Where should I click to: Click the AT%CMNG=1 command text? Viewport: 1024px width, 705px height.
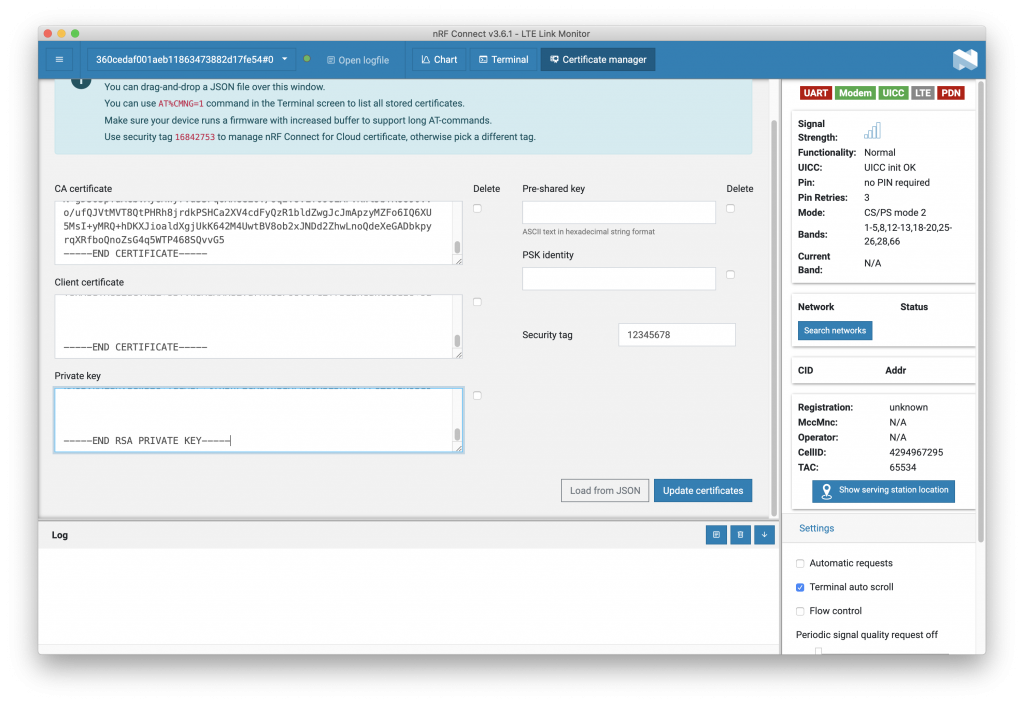click(x=181, y=104)
